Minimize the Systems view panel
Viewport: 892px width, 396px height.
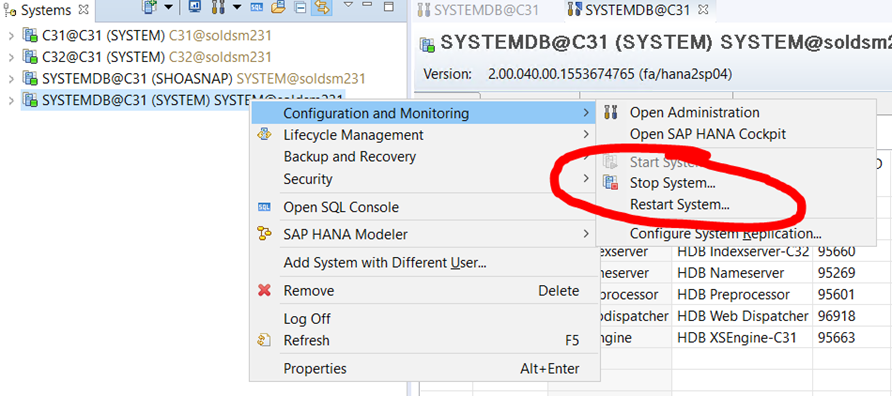(367, 5)
